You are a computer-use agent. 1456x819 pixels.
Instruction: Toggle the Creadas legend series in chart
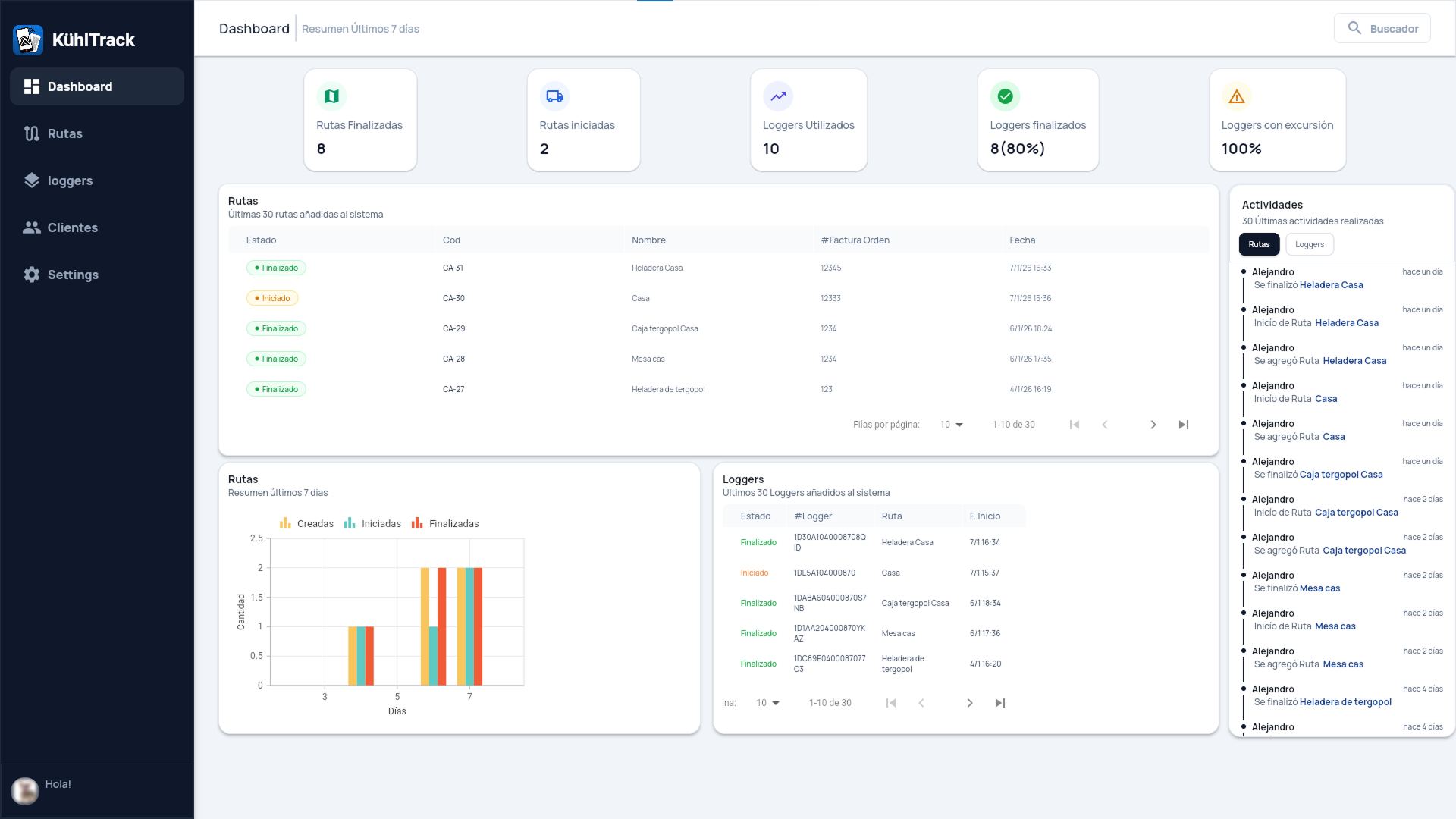click(306, 523)
